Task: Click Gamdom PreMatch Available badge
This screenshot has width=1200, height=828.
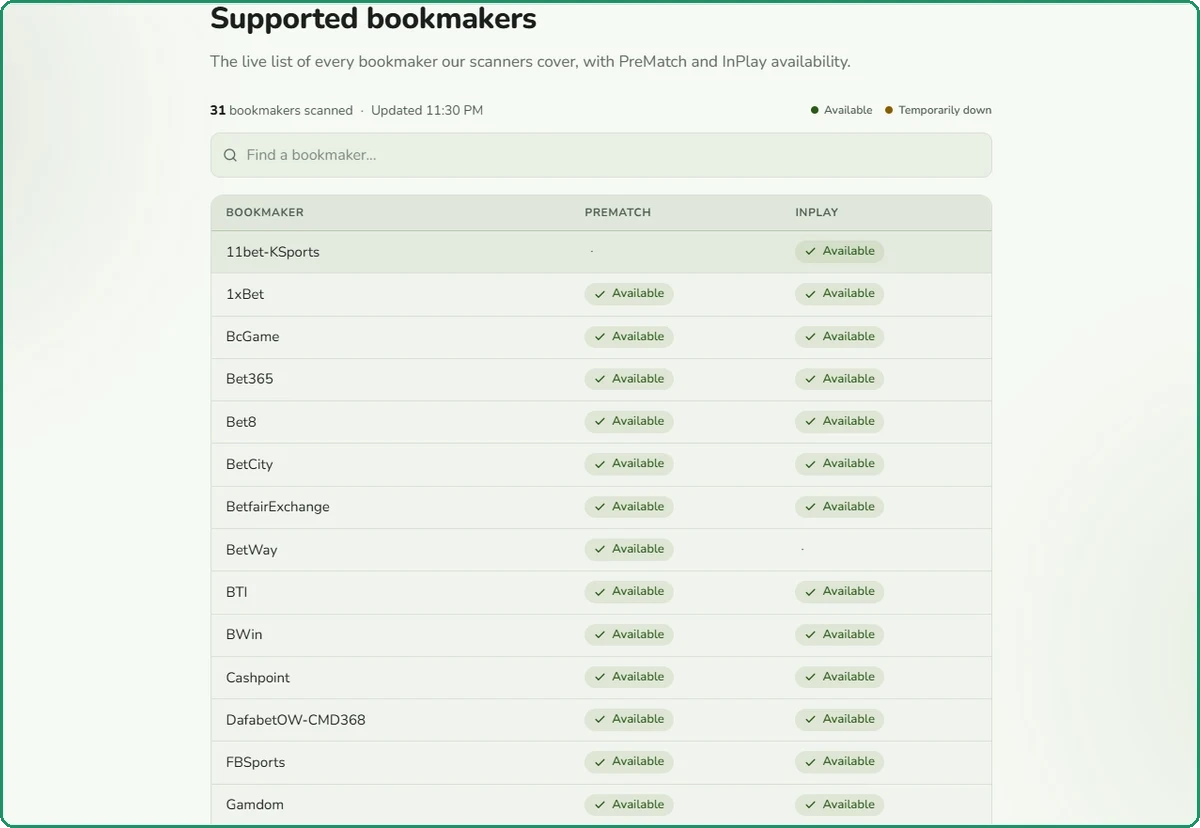Action: click(x=629, y=804)
